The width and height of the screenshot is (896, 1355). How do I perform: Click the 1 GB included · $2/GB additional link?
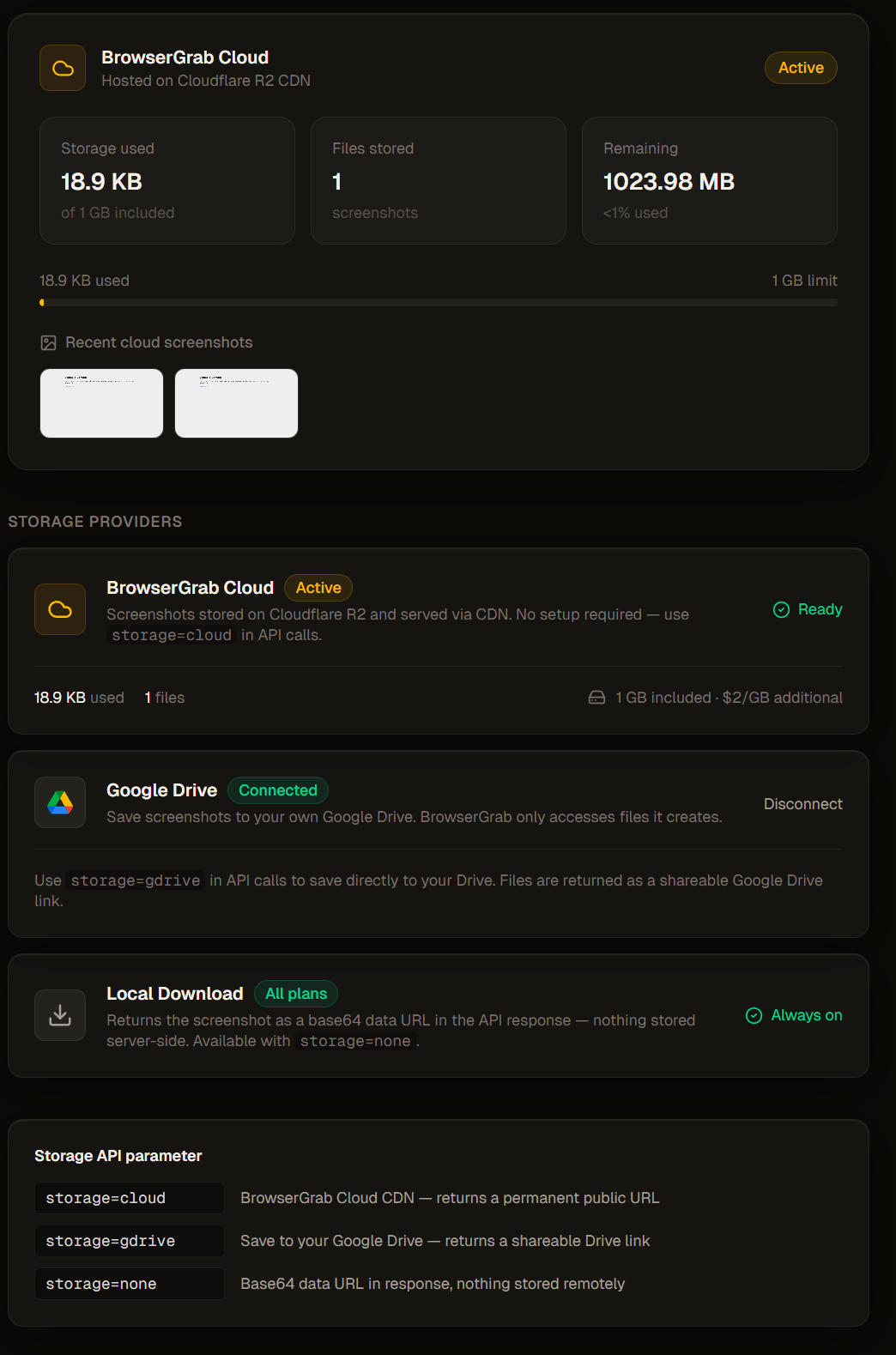728,697
